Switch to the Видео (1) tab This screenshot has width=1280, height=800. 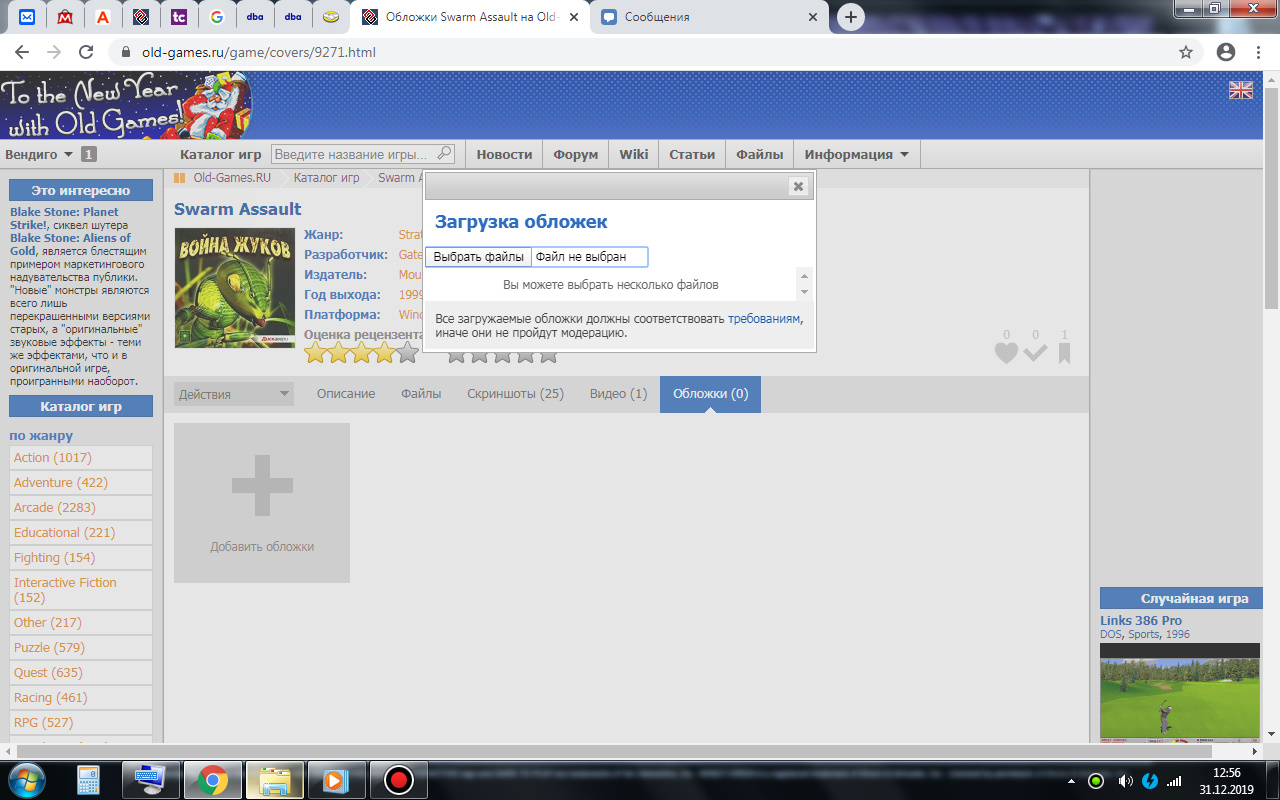coord(618,394)
